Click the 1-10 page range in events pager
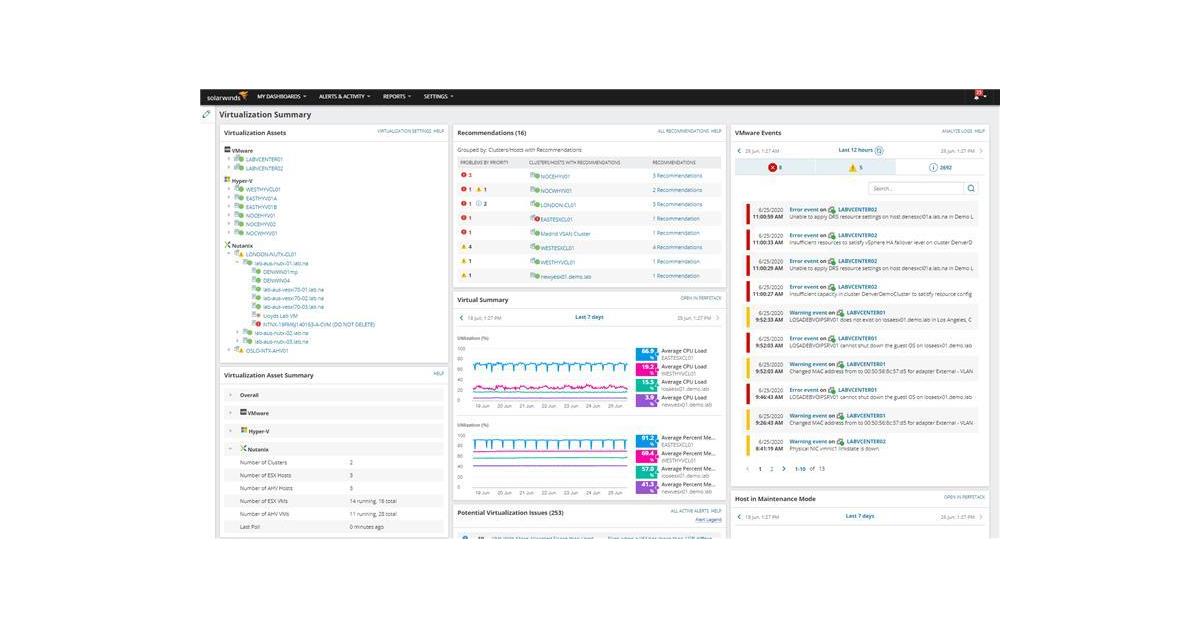This screenshot has width=1200, height=627. click(x=801, y=468)
